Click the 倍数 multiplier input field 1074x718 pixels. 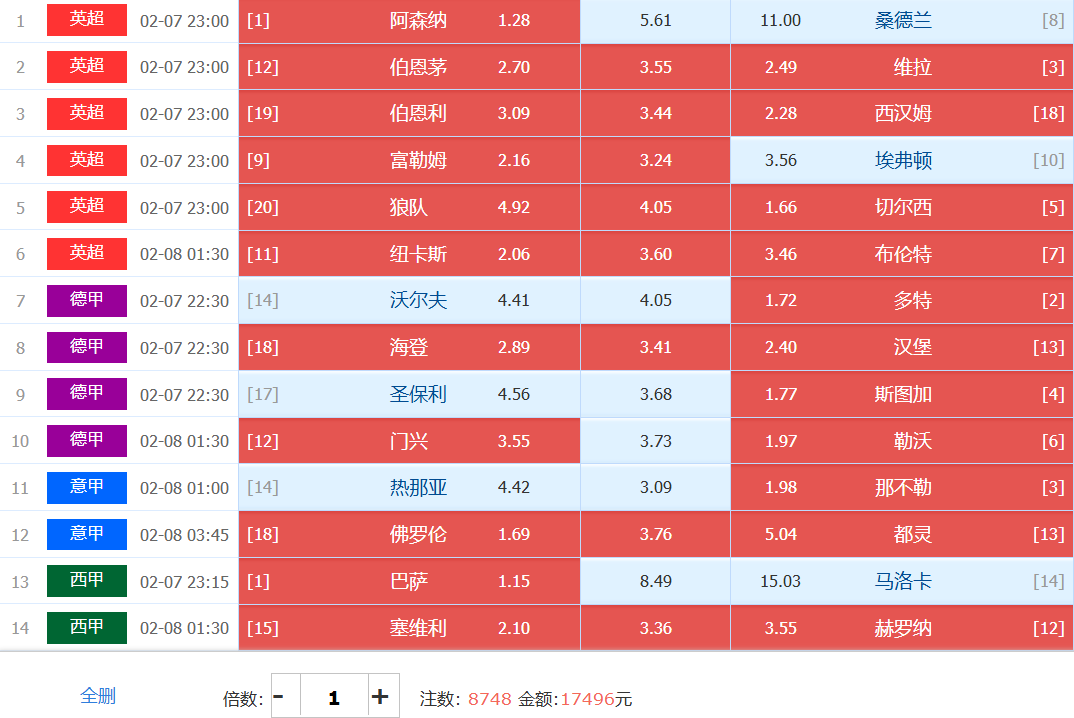tap(333, 696)
